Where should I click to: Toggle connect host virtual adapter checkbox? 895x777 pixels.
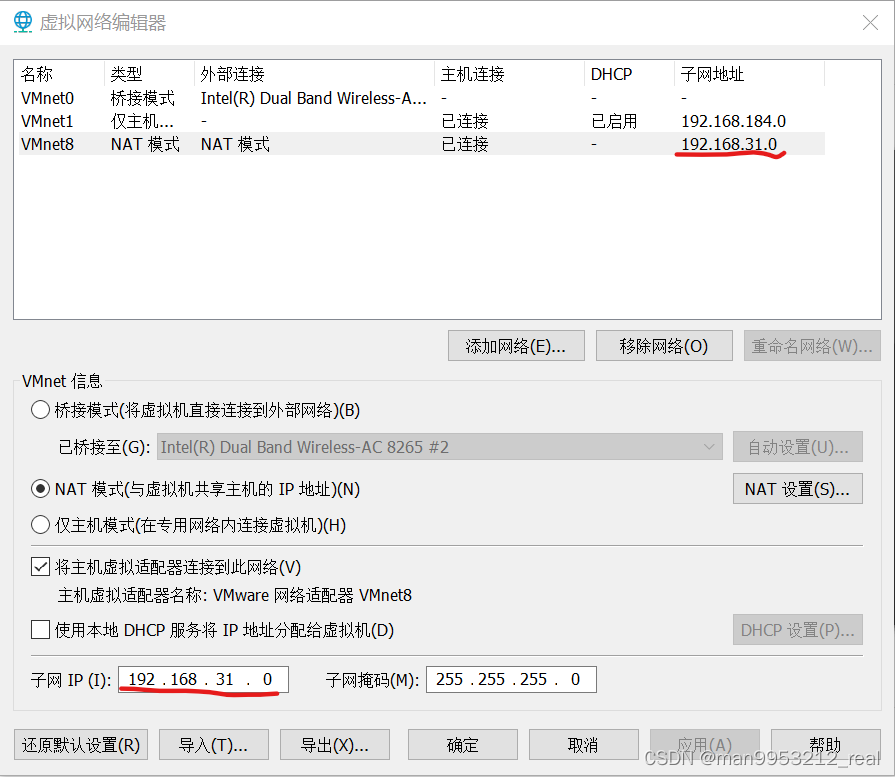[x=41, y=567]
